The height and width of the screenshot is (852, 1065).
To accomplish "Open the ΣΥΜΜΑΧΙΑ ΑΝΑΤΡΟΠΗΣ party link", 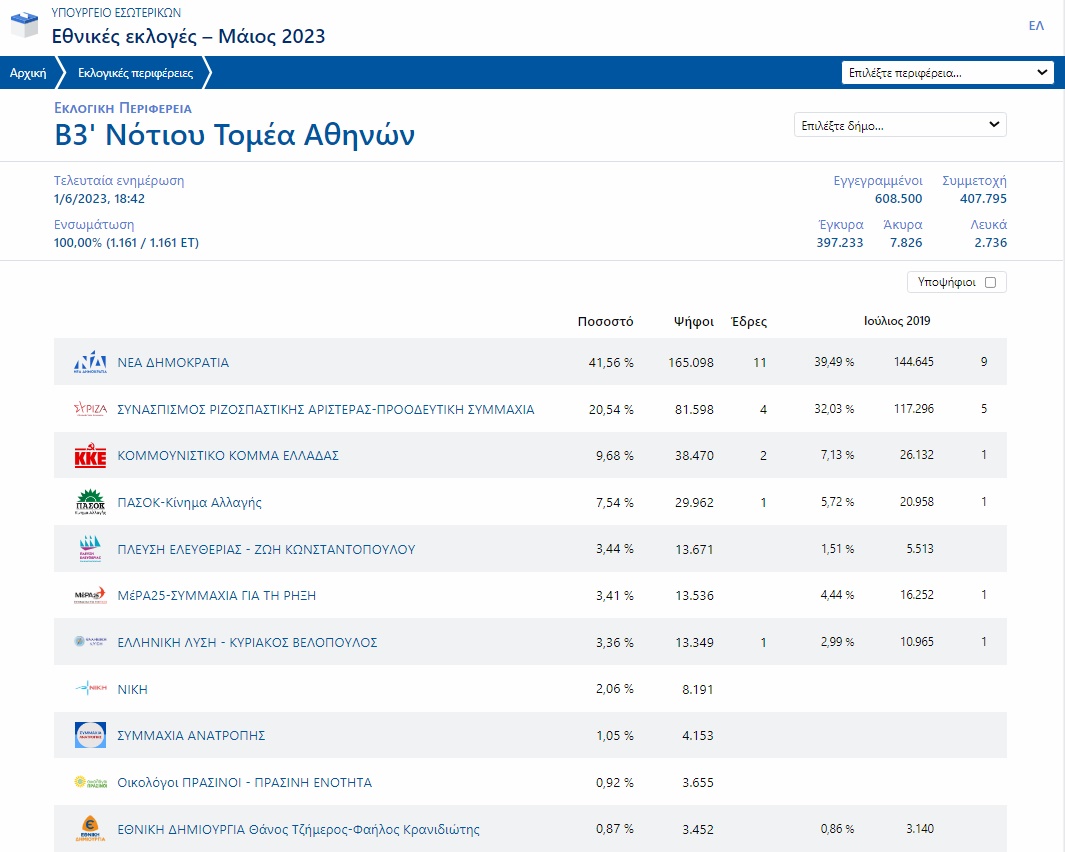I will click(x=192, y=736).
